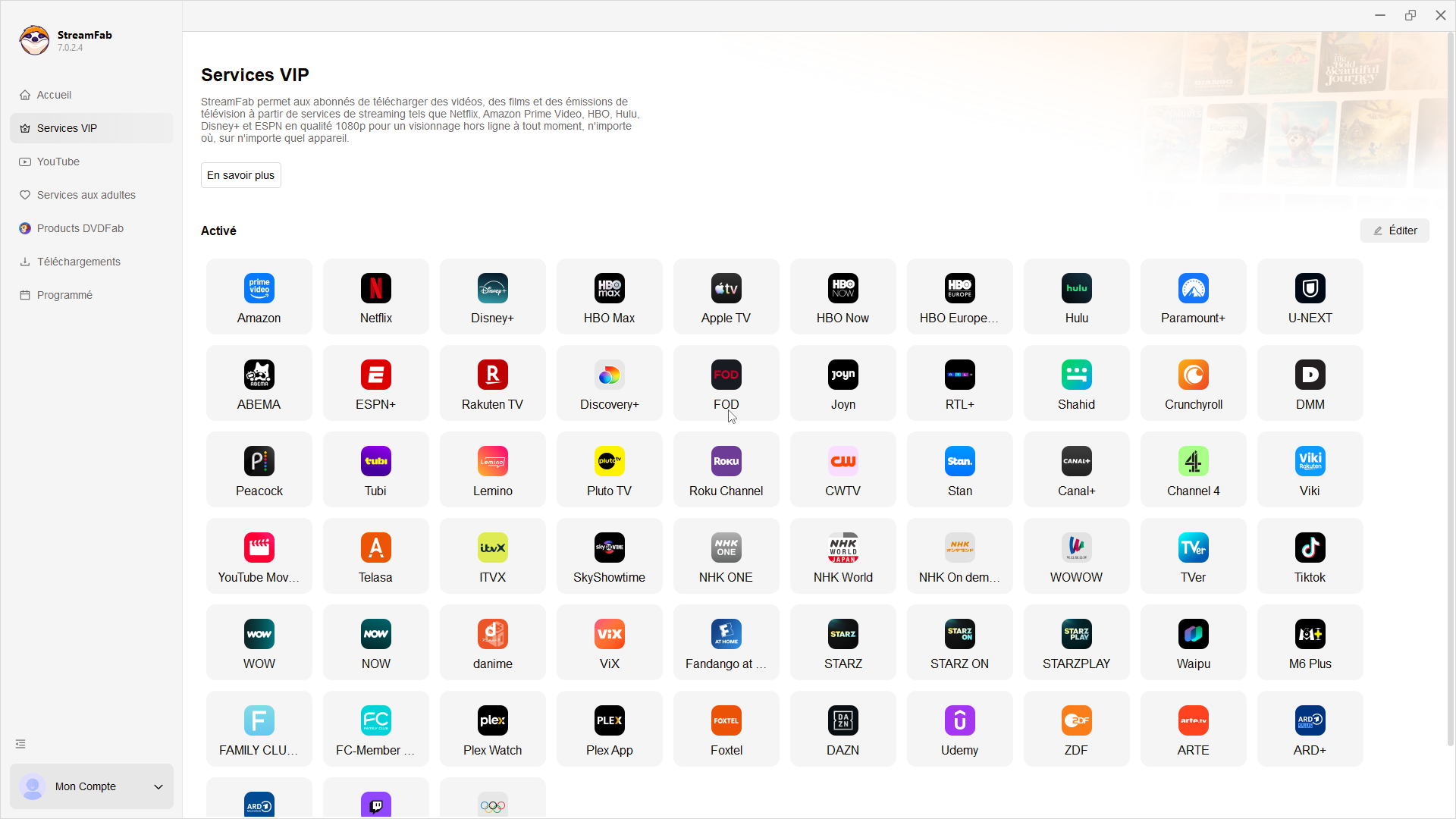Open the Peacock service tile

point(259,469)
